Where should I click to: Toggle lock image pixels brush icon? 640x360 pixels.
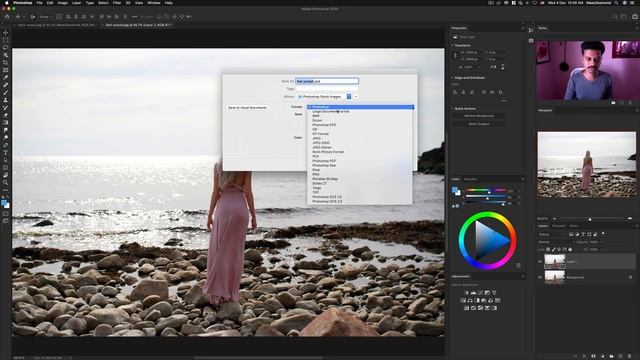pyautogui.click(x=553, y=249)
